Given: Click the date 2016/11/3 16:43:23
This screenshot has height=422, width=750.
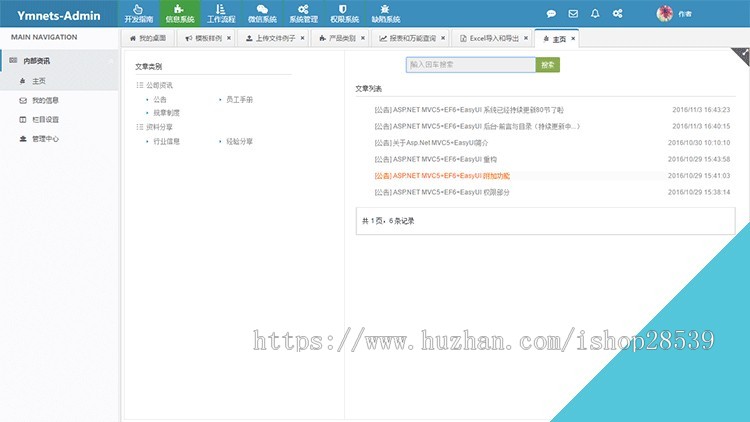Looking at the screenshot, I should [701, 110].
